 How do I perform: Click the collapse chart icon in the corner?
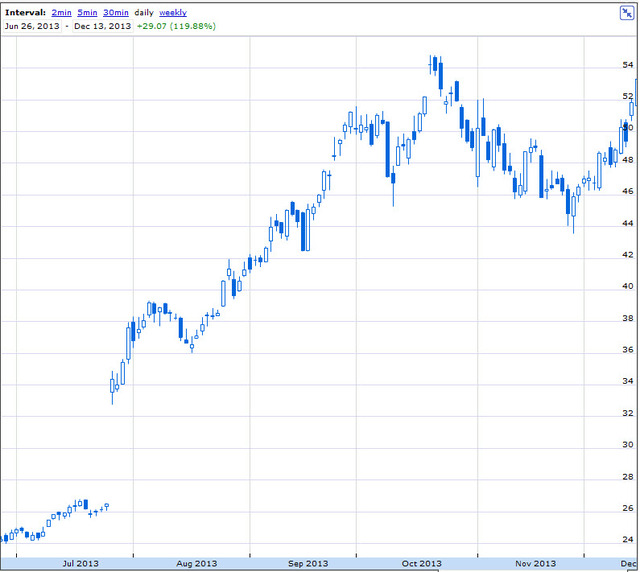pyautogui.click(x=627, y=13)
